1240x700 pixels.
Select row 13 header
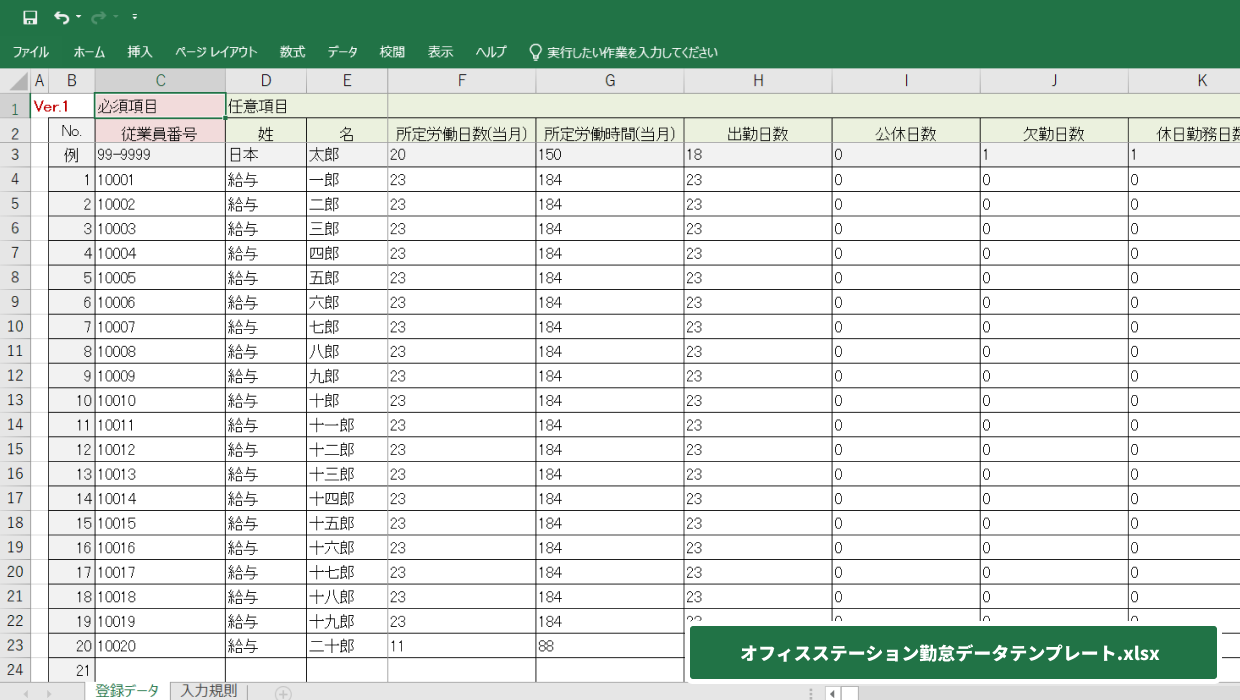click(15, 400)
